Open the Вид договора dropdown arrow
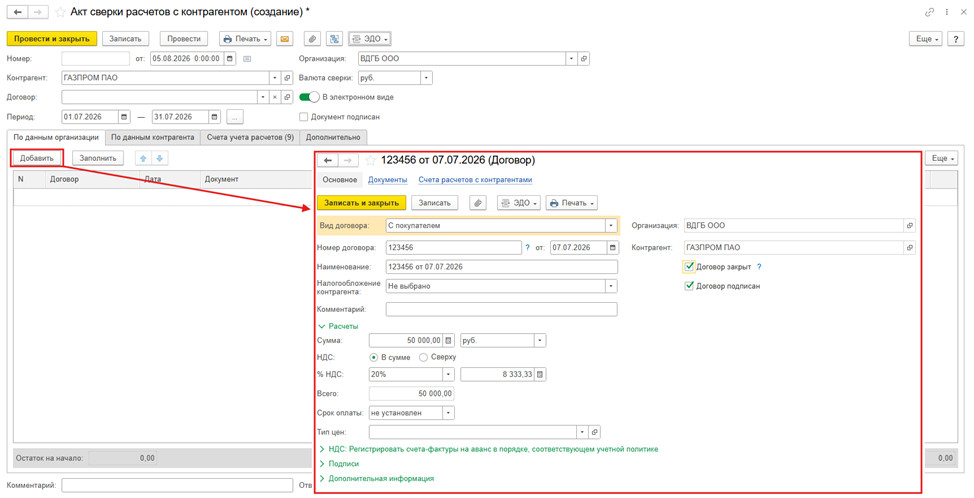Screen dimensions: 974x498 pos(611,225)
